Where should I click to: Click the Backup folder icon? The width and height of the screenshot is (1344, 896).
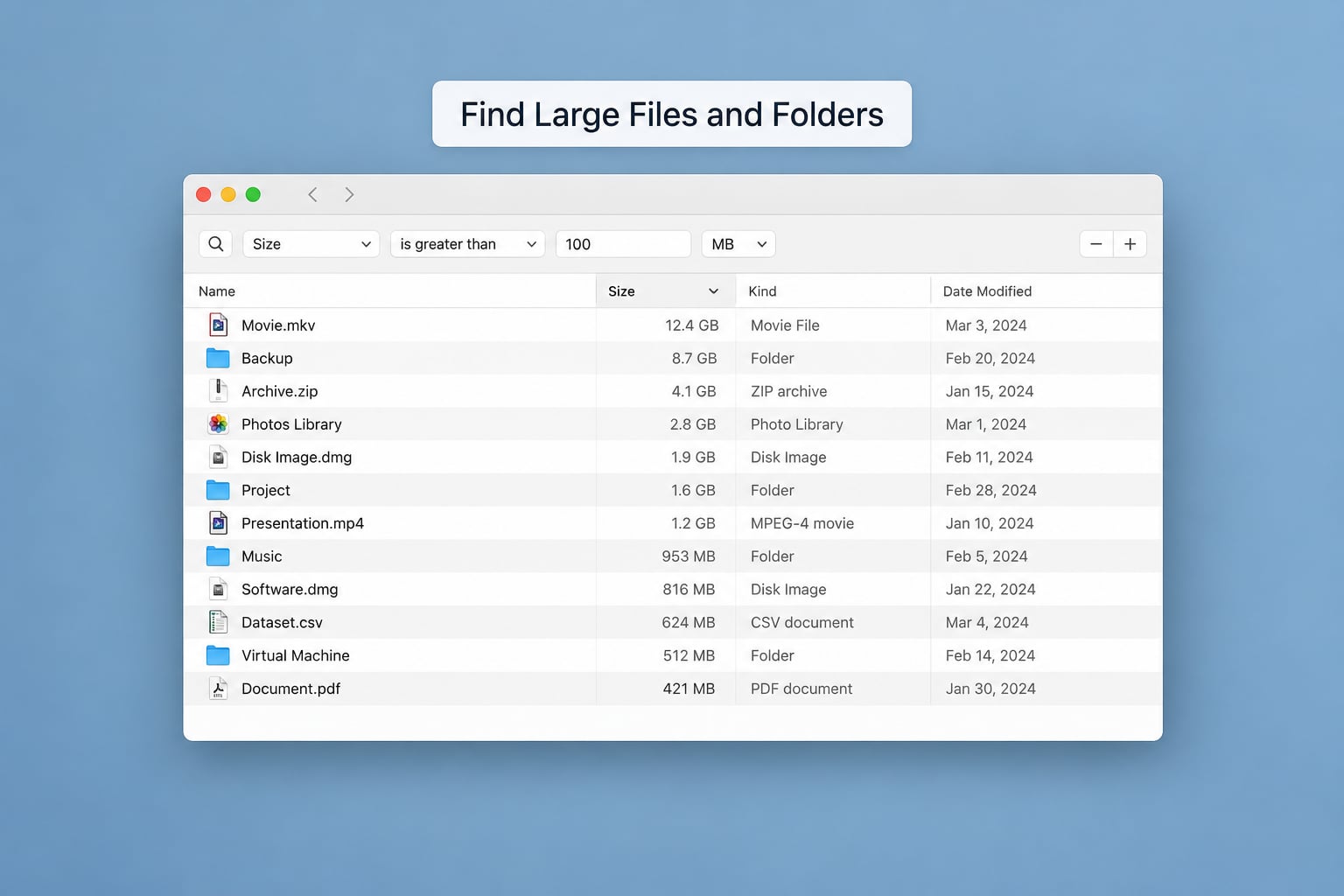click(218, 358)
